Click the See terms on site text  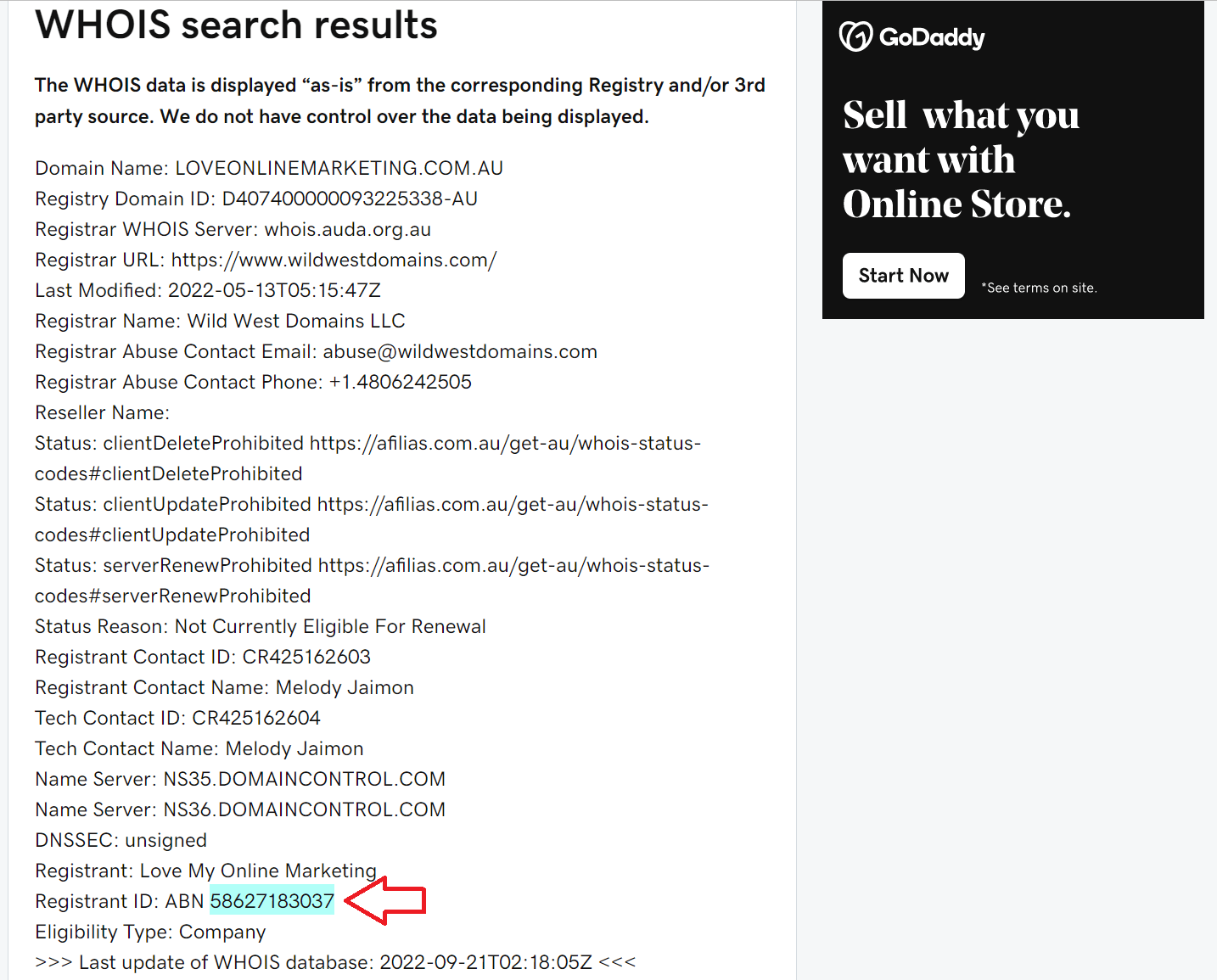1038,288
